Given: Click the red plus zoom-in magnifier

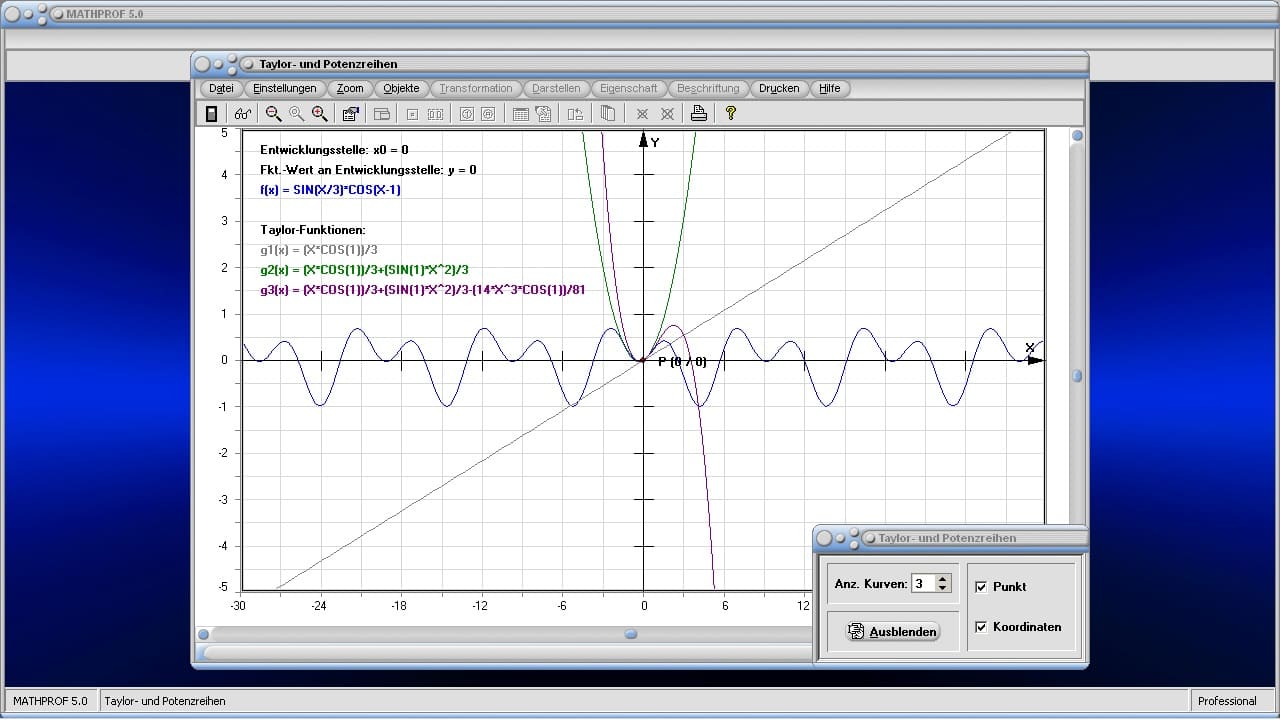Looking at the screenshot, I should [x=320, y=114].
